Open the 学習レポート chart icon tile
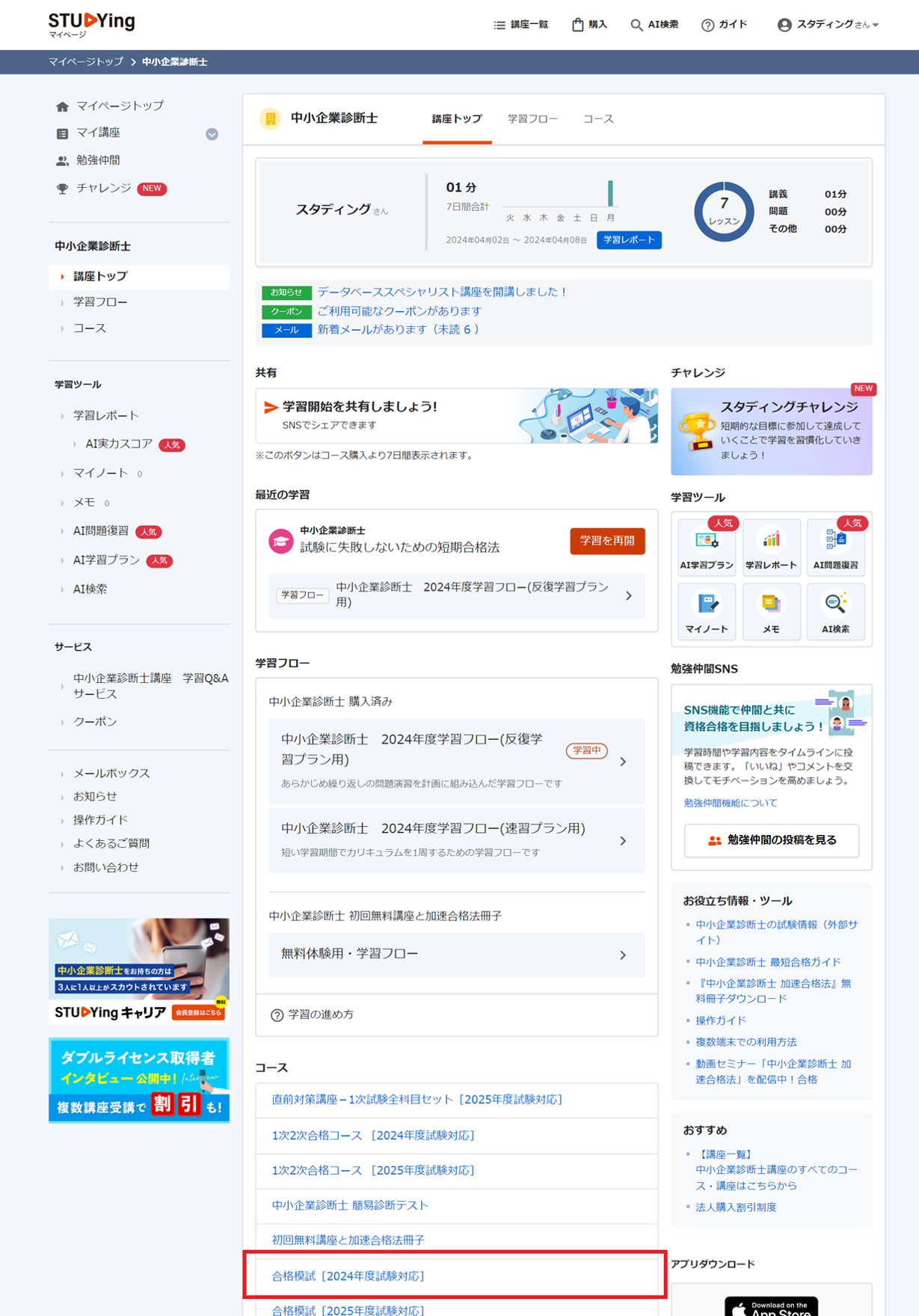The image size is (919, 1316). coord(771,547)
